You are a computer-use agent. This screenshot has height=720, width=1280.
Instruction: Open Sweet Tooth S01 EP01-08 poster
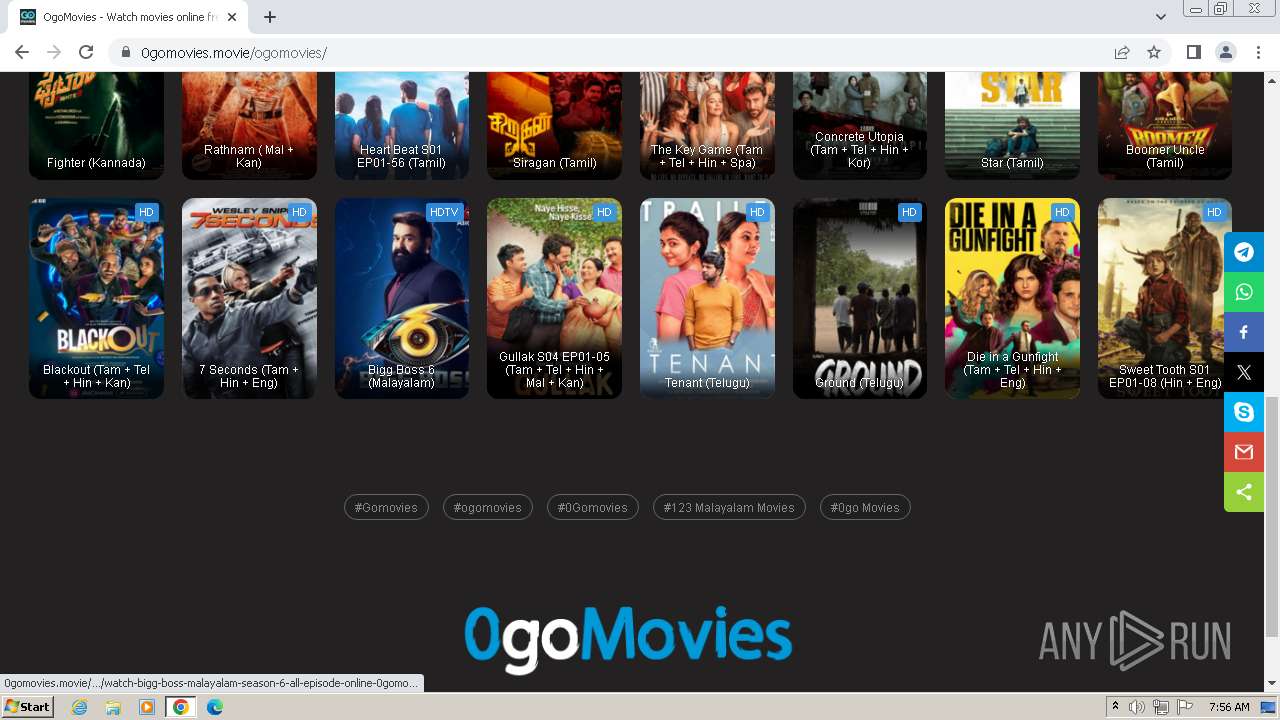tap(1165, 298)
